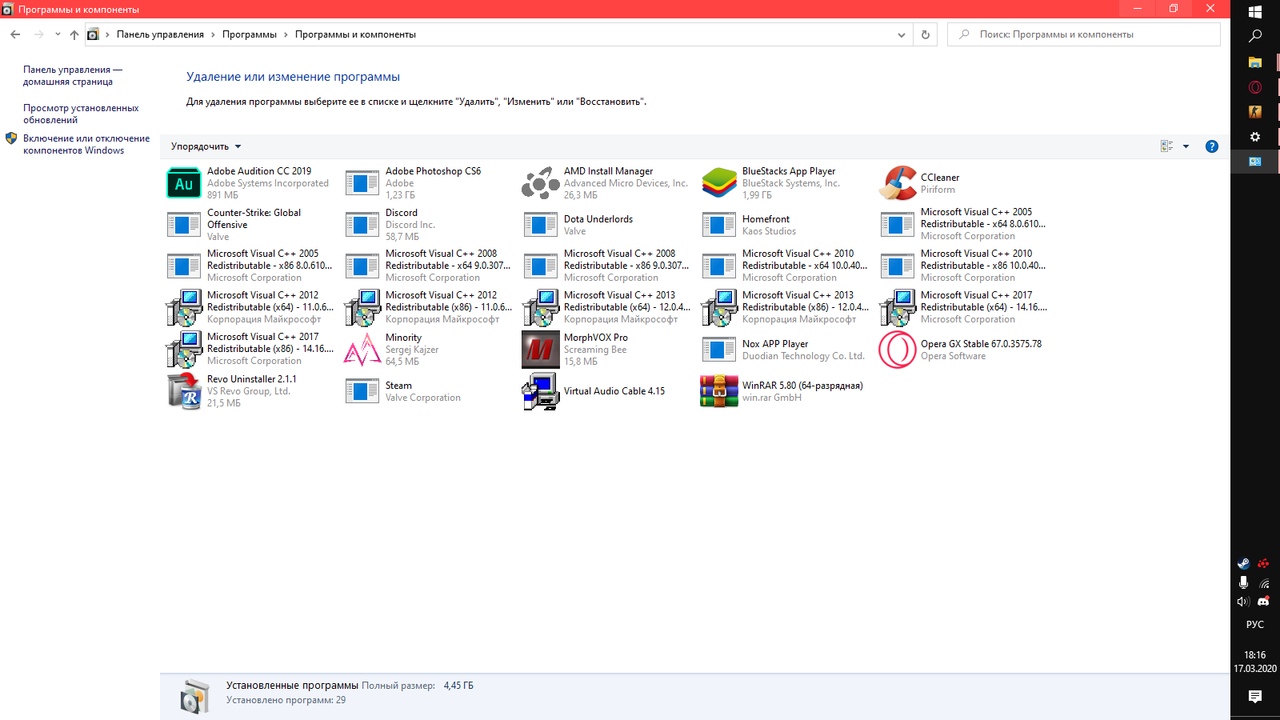
Task: Select Microsoft Visual C++ 2005 x86 entry
Action: [x=250, y=266]
